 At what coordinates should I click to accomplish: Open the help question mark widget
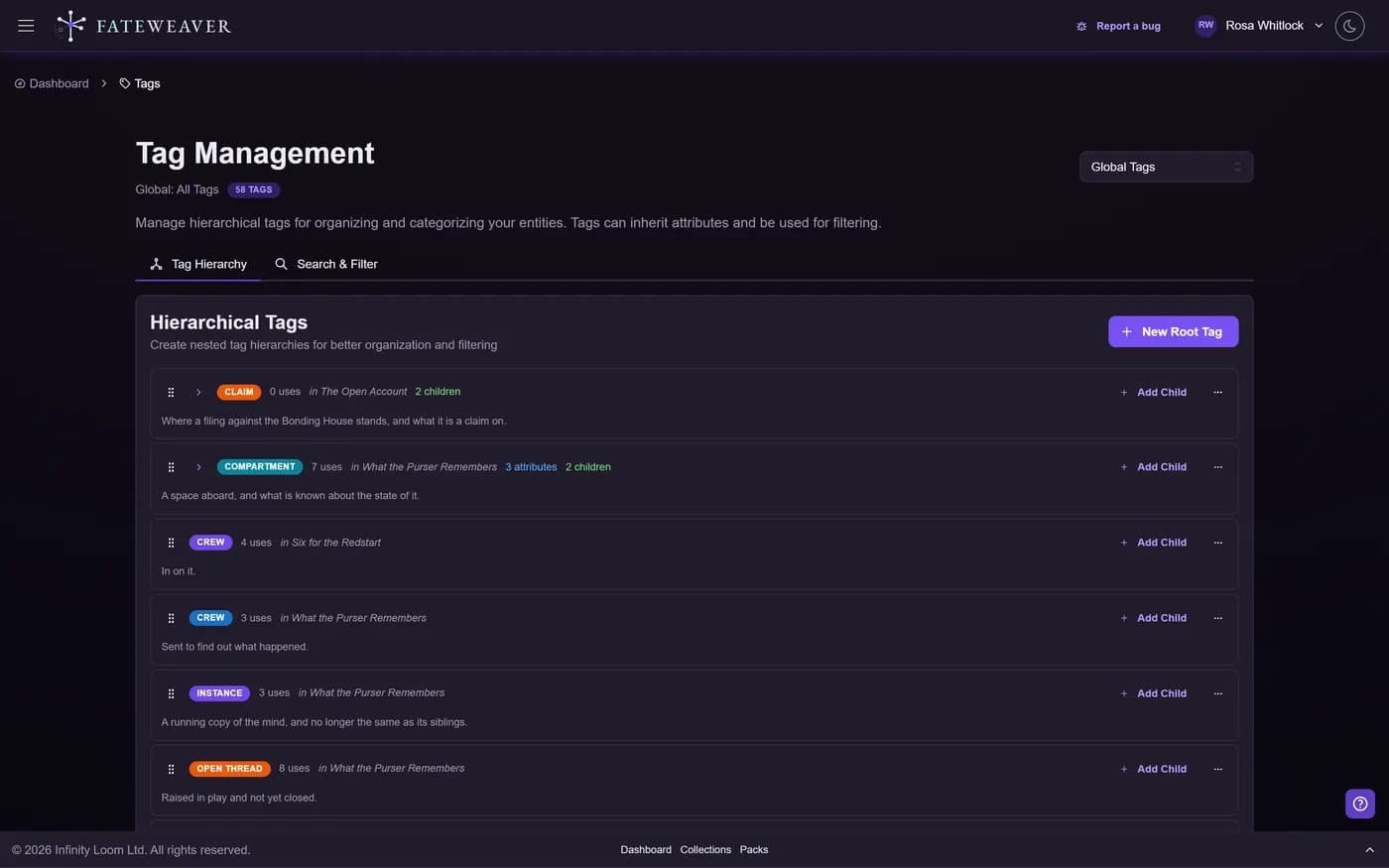coord(1360,804)
